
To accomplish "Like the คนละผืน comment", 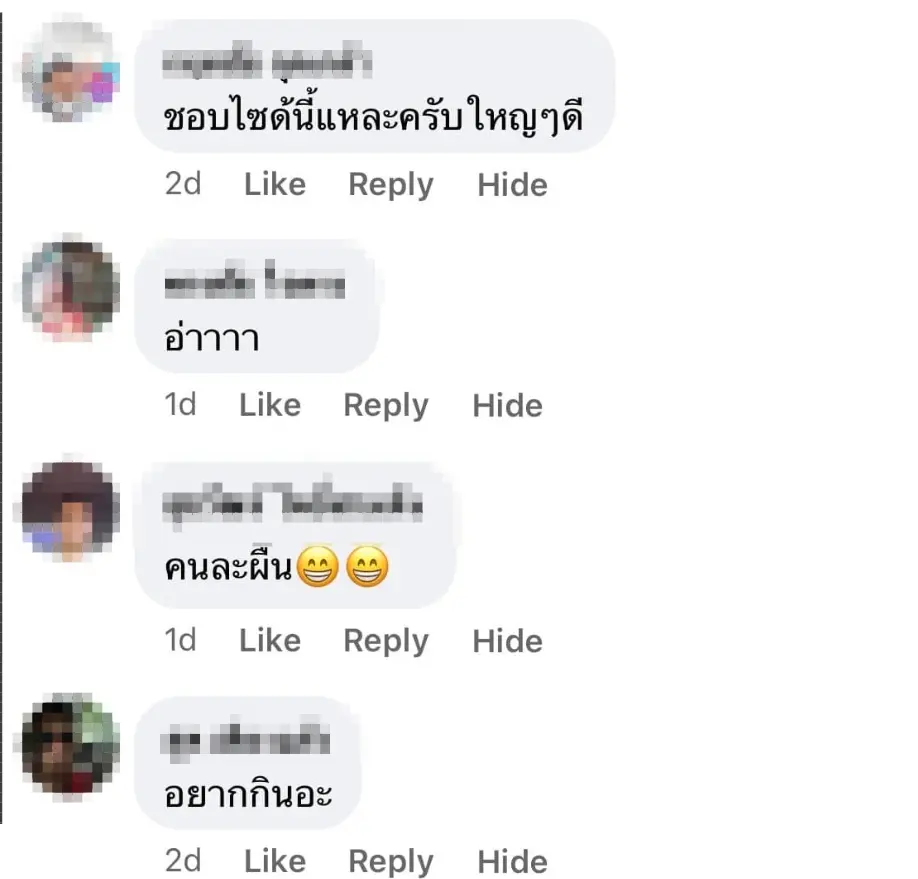I will click(x=270, y=641).
